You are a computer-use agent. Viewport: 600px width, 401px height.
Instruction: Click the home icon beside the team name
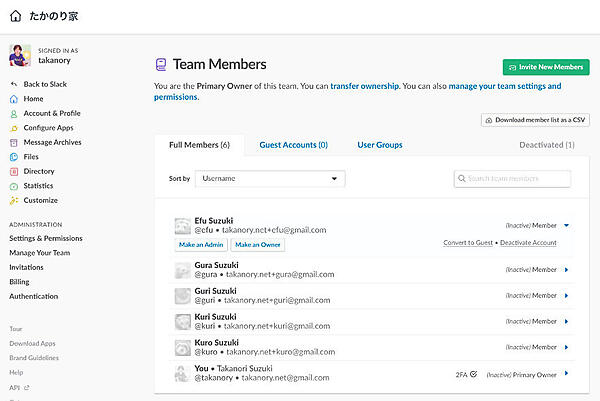[15, 16]
